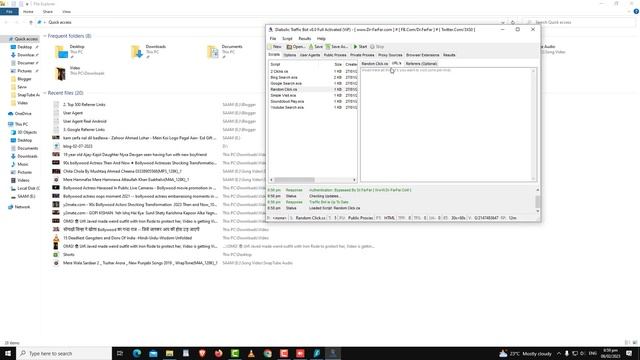The height and width of the screenshot is (360, 640).
Task: Select recent file 'User Agent'
Action: coord(73,113)
